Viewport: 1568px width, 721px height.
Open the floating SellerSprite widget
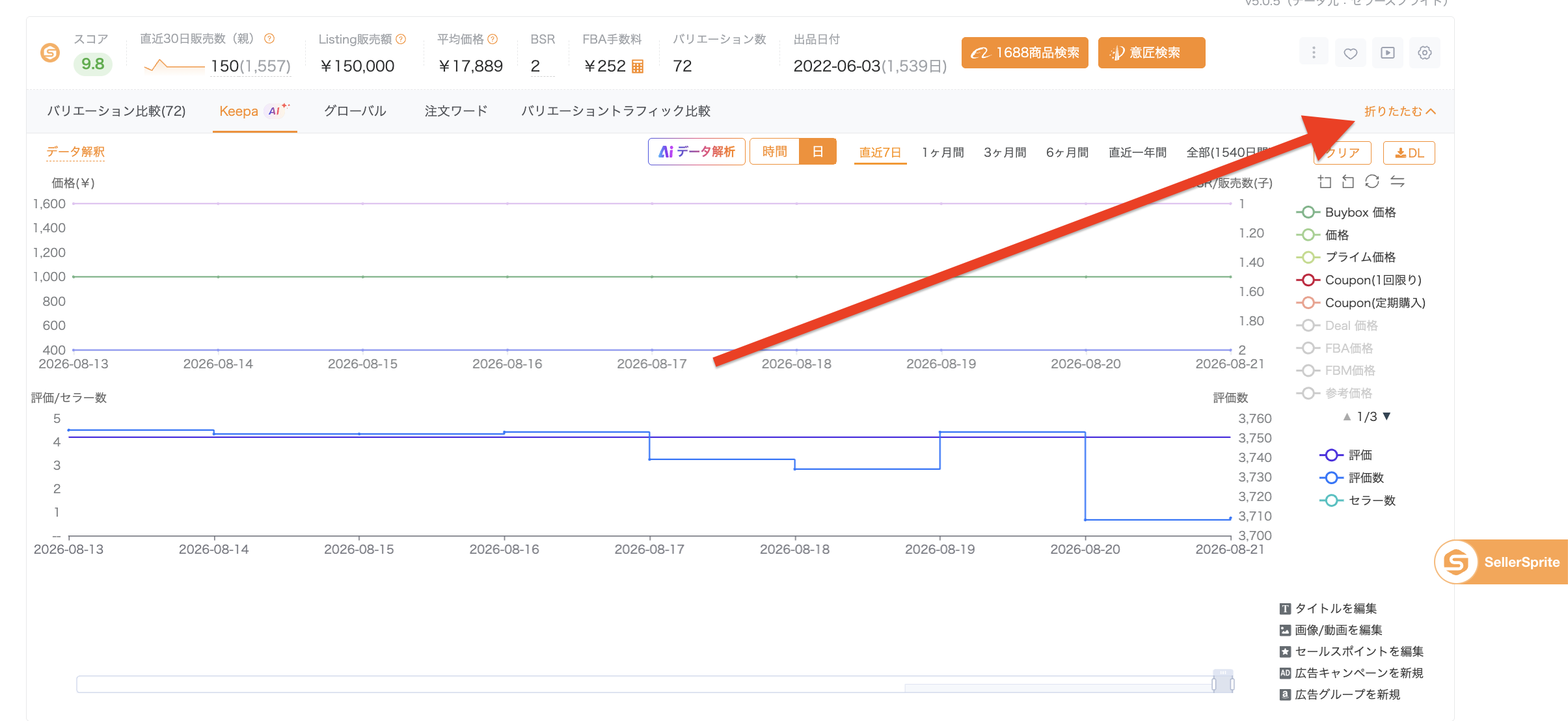tap(1501, 562)
